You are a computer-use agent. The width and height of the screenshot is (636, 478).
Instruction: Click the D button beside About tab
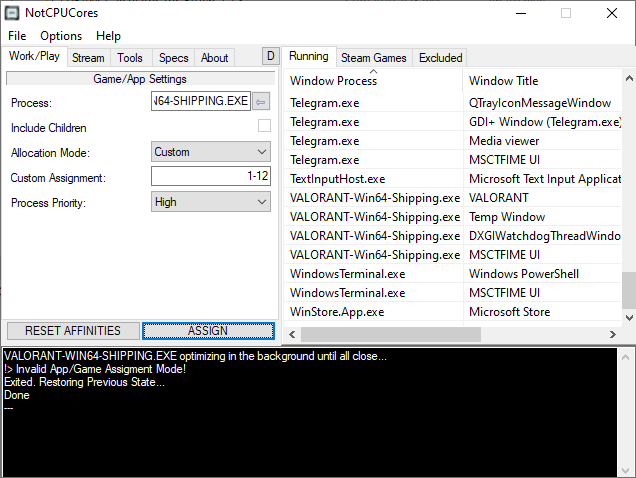271,56
